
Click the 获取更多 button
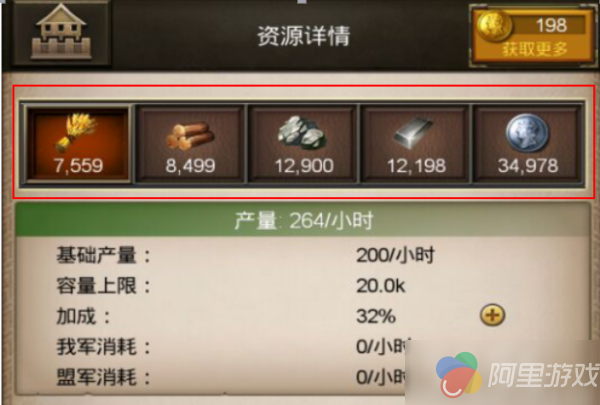(x=535, y=49)
